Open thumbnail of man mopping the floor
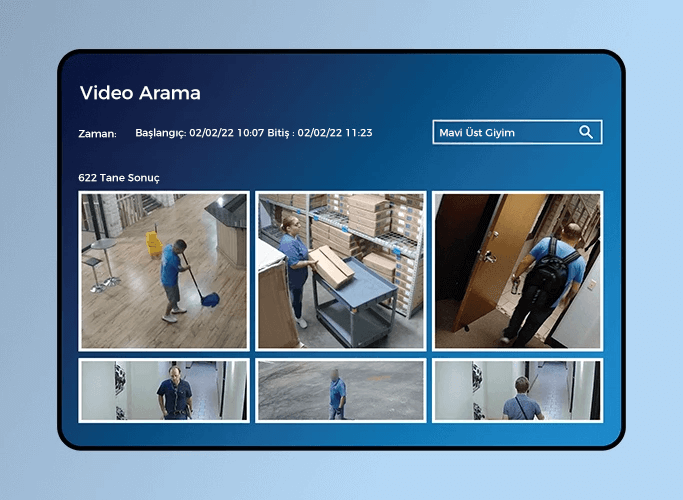This screenshot has width=683, height=500. click(x=163, y=270)
